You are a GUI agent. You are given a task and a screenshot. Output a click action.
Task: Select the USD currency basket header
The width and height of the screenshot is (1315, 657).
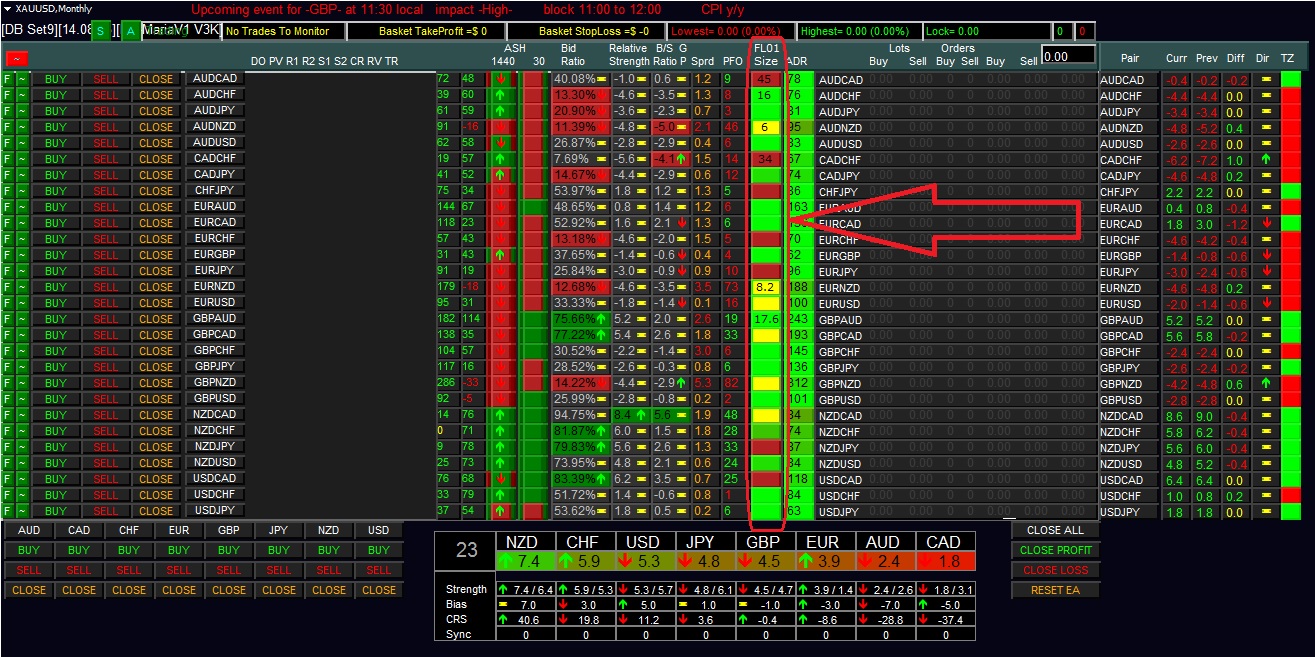tap(379, 530)
